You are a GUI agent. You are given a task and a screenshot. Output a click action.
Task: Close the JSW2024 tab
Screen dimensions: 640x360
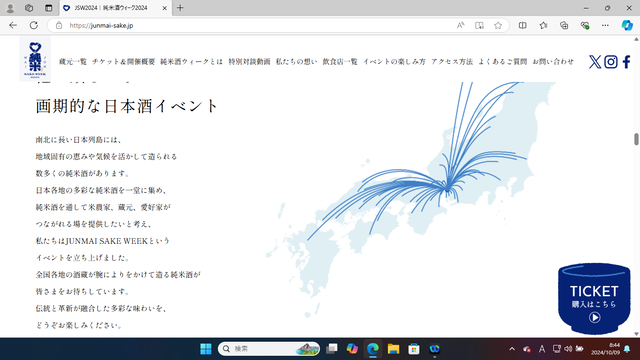164,8
